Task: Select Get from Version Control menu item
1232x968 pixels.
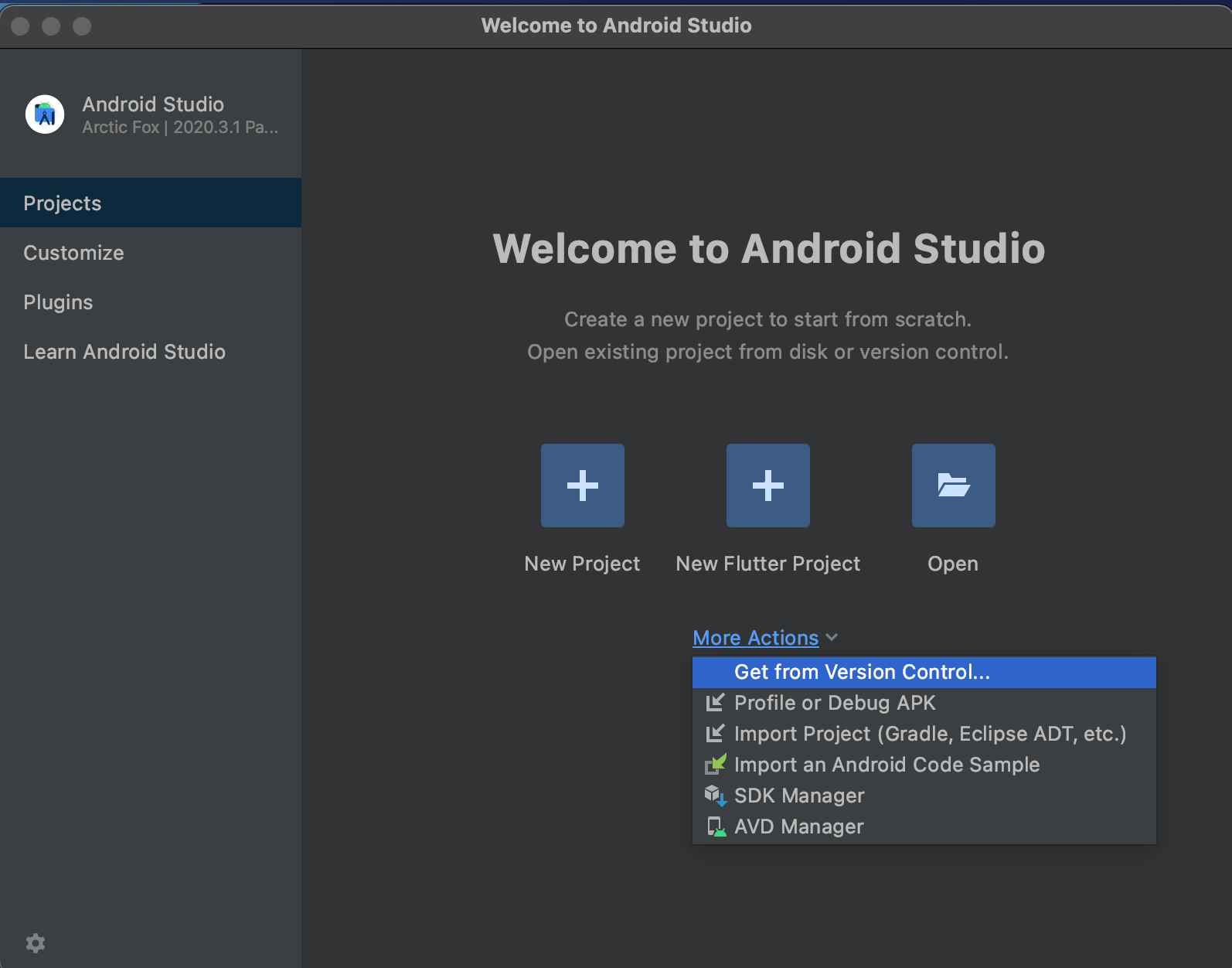Action: click(862, 672)
